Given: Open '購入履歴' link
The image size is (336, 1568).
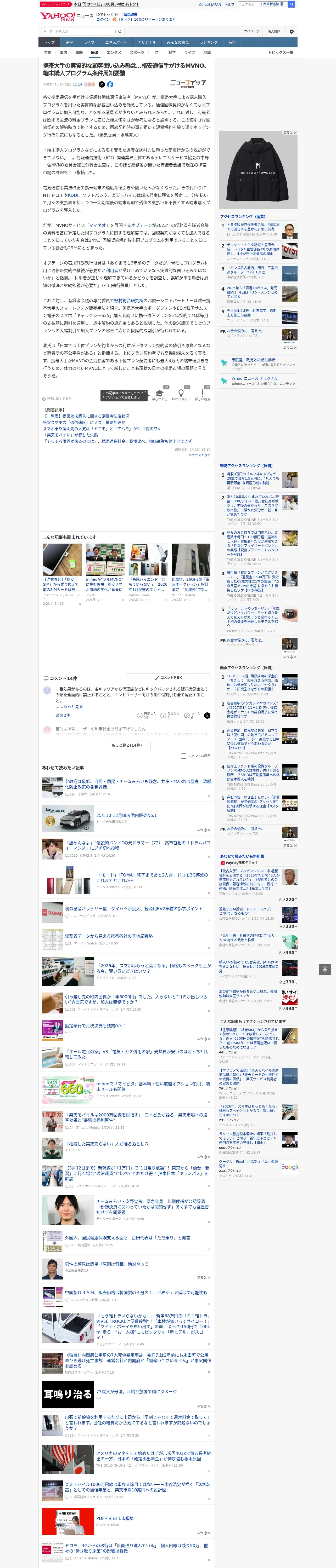Looking at the screenshot, I should [x=274, y=32].
